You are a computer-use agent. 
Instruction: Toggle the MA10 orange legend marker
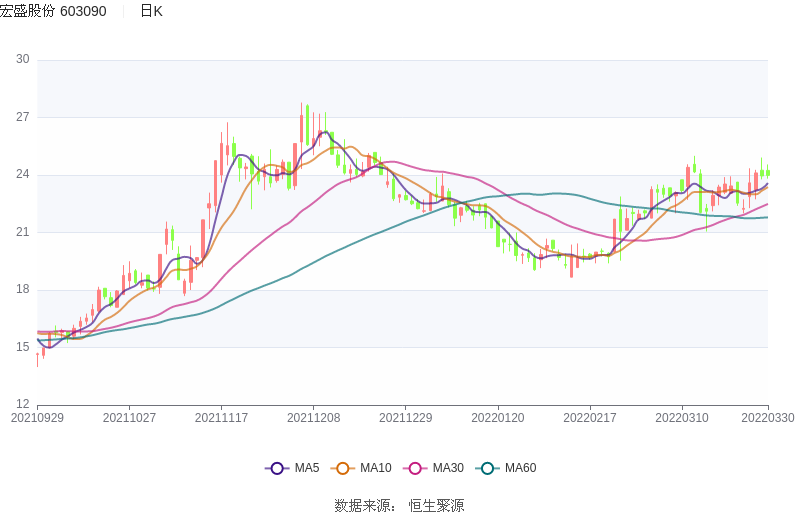tap(343, 468)
